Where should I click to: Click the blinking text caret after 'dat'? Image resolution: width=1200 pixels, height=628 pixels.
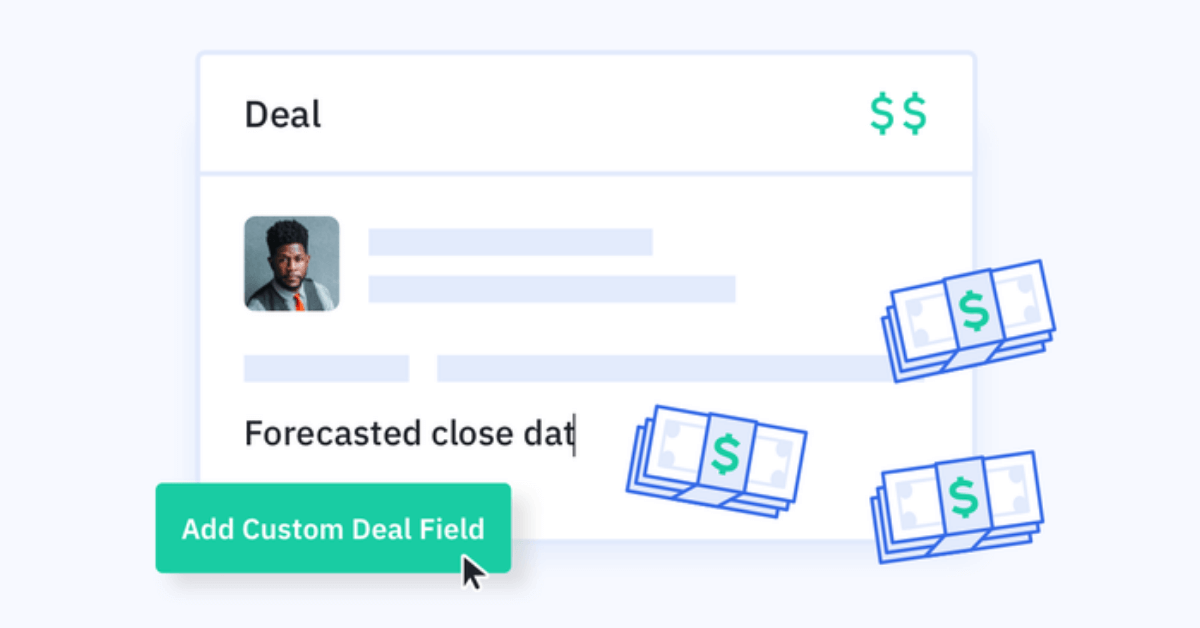574,436
